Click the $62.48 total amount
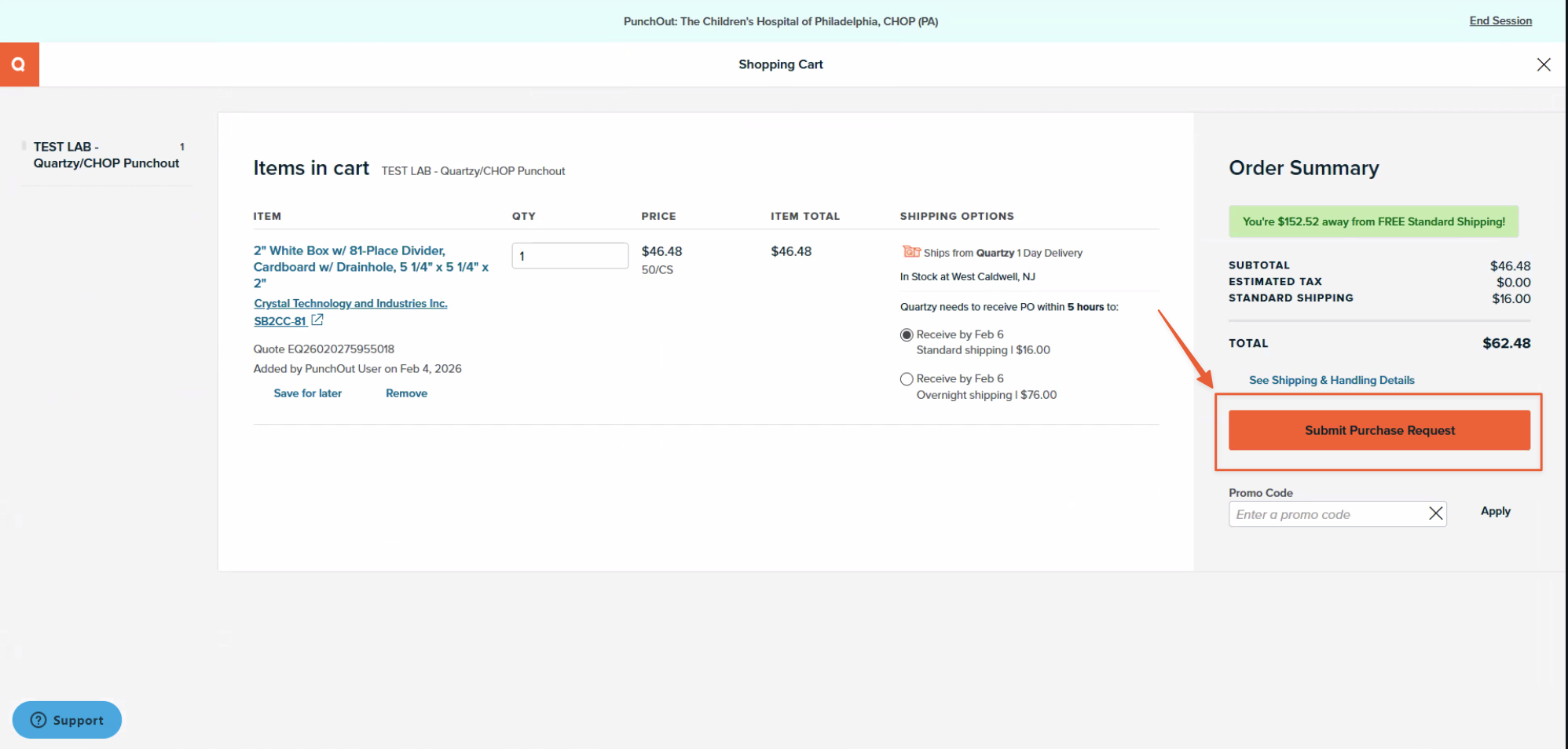This screenshot has height=749, width=1568. point(1506,343)
